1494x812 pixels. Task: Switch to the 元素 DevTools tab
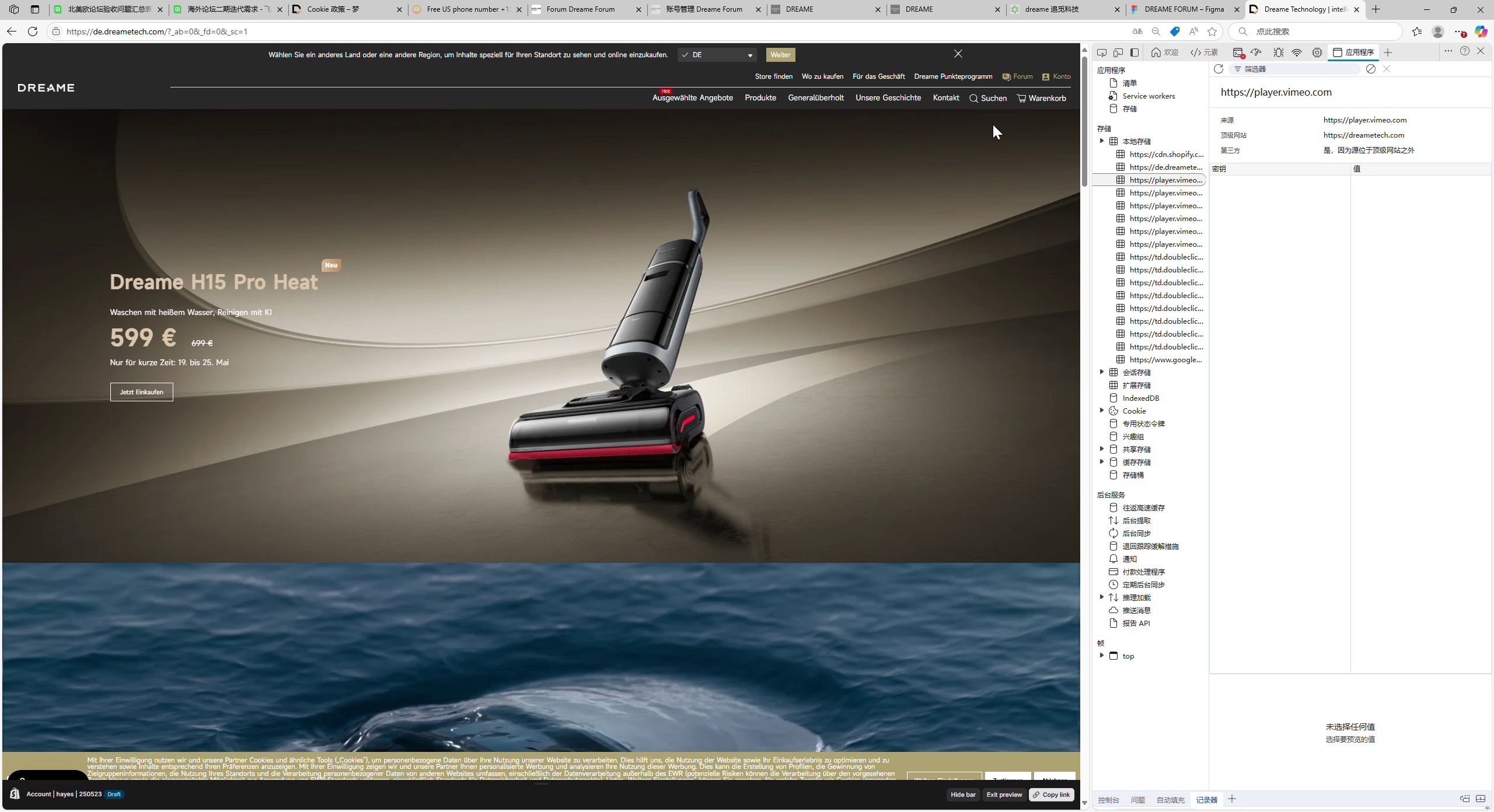tap(1205, 52)
